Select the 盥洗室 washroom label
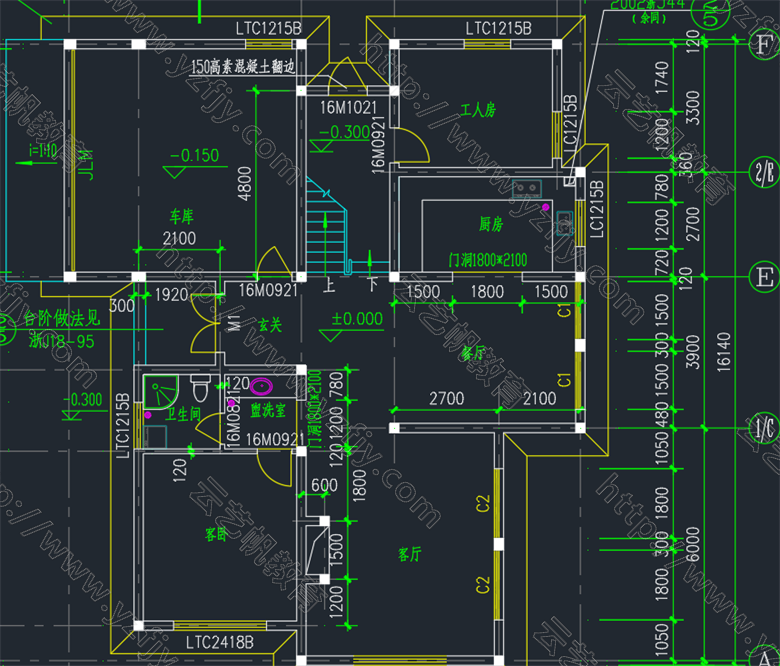The image size is (780, 666). (268, 410)
